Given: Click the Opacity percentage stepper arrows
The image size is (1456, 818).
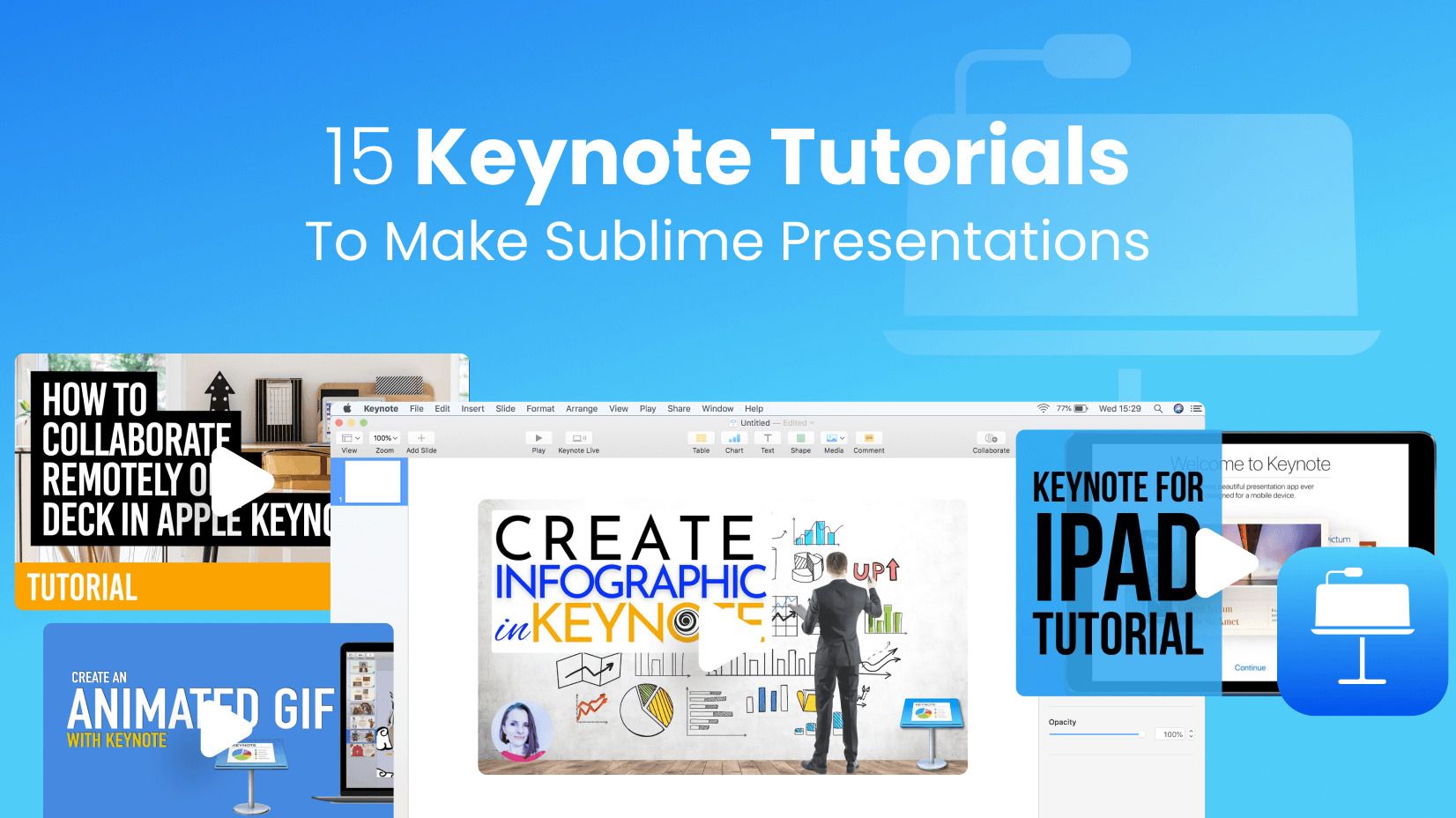Looking at the screenshot, I should 1191,734.
